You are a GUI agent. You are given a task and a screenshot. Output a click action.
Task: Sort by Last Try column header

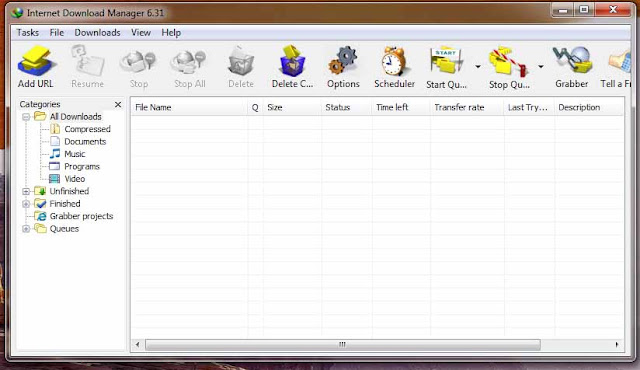(x=529, y=107)
